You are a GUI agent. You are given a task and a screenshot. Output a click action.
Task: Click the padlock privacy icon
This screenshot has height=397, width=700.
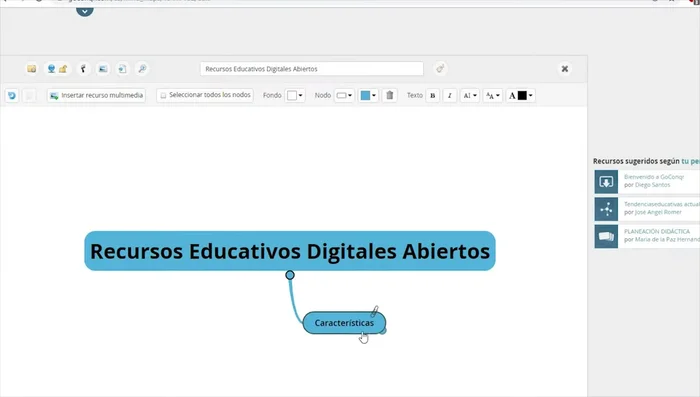[x=63, y=69]
